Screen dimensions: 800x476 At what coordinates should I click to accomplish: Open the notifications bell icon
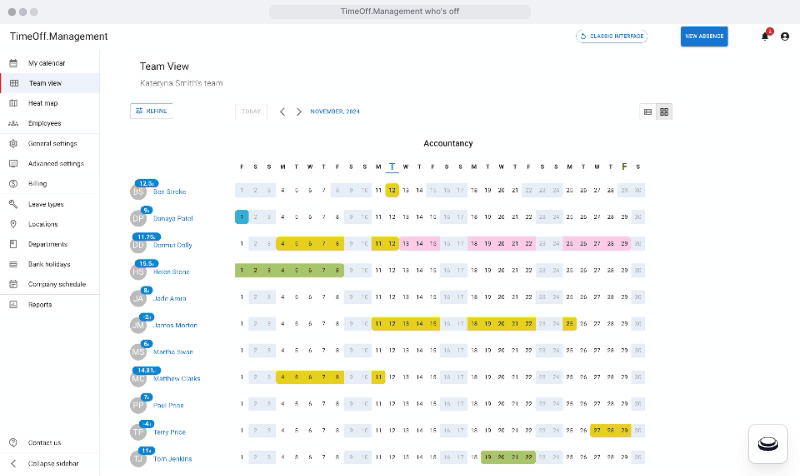click(x=765, y=36)
